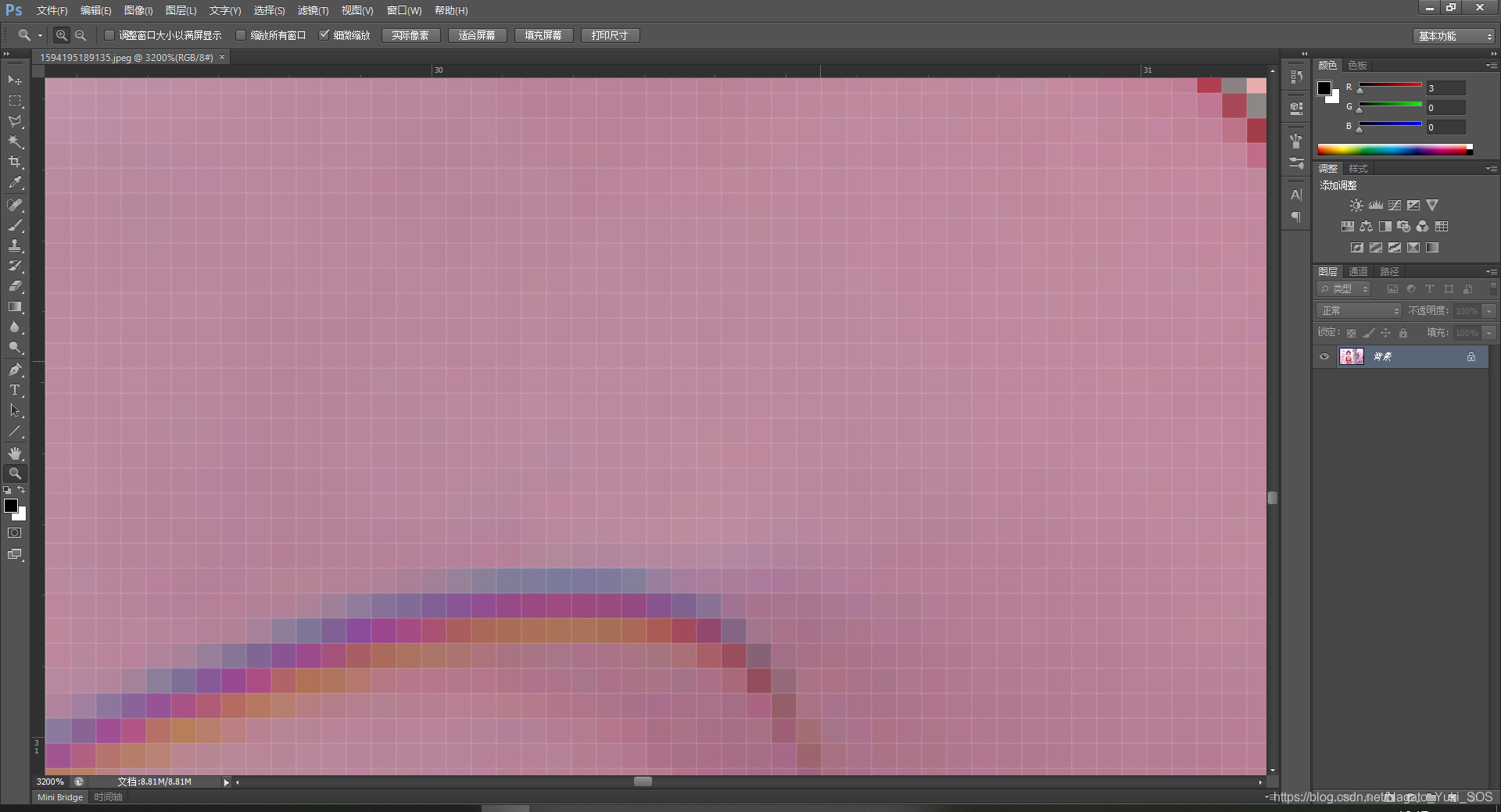Viewport: 1501px width, 812px height.
Task: Add a Brightness/Contrast adjustment
Action: tap(1356, 205)
